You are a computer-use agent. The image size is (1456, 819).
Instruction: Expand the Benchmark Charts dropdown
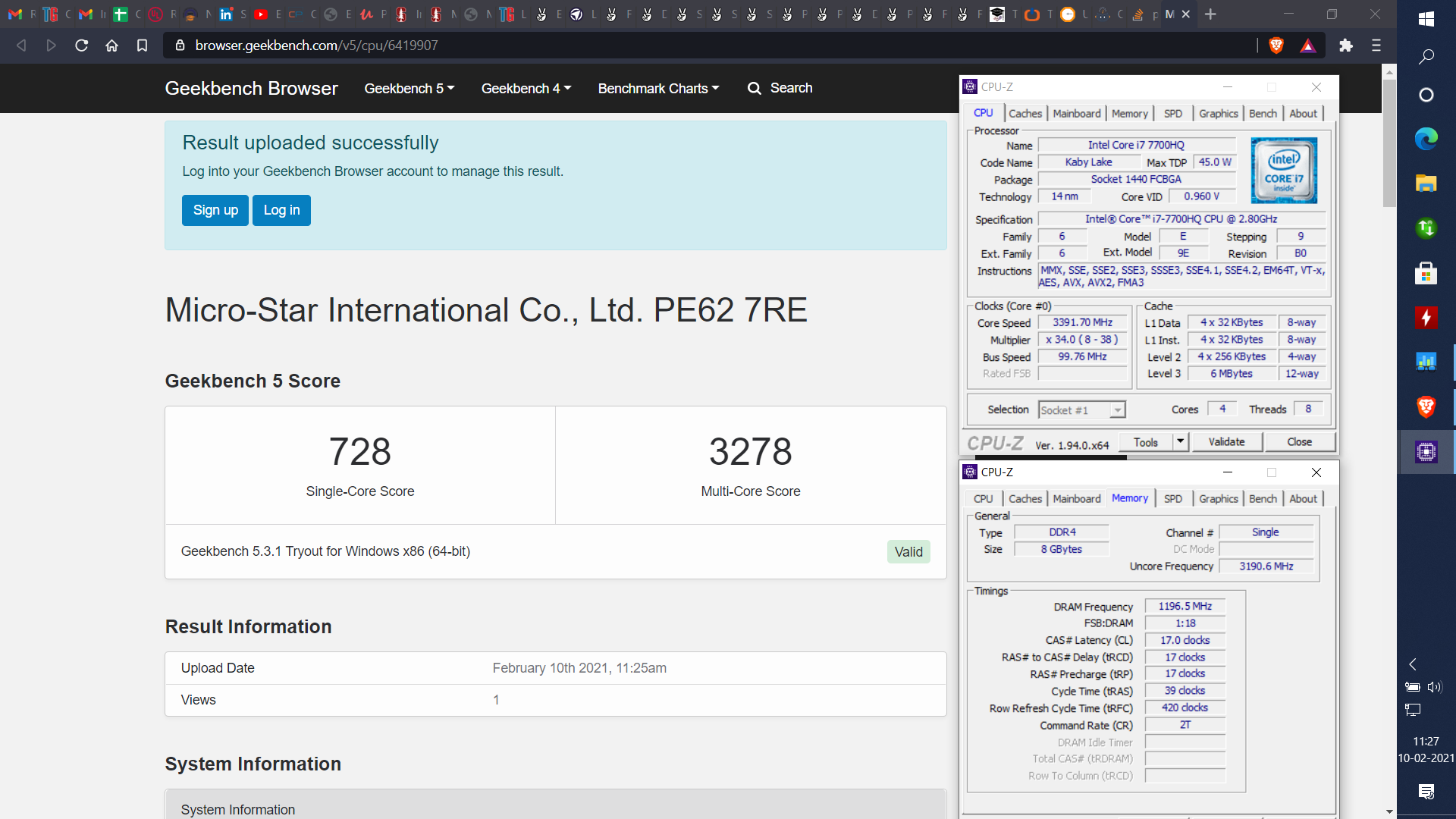pyautogui.click(x=658, y=89)
